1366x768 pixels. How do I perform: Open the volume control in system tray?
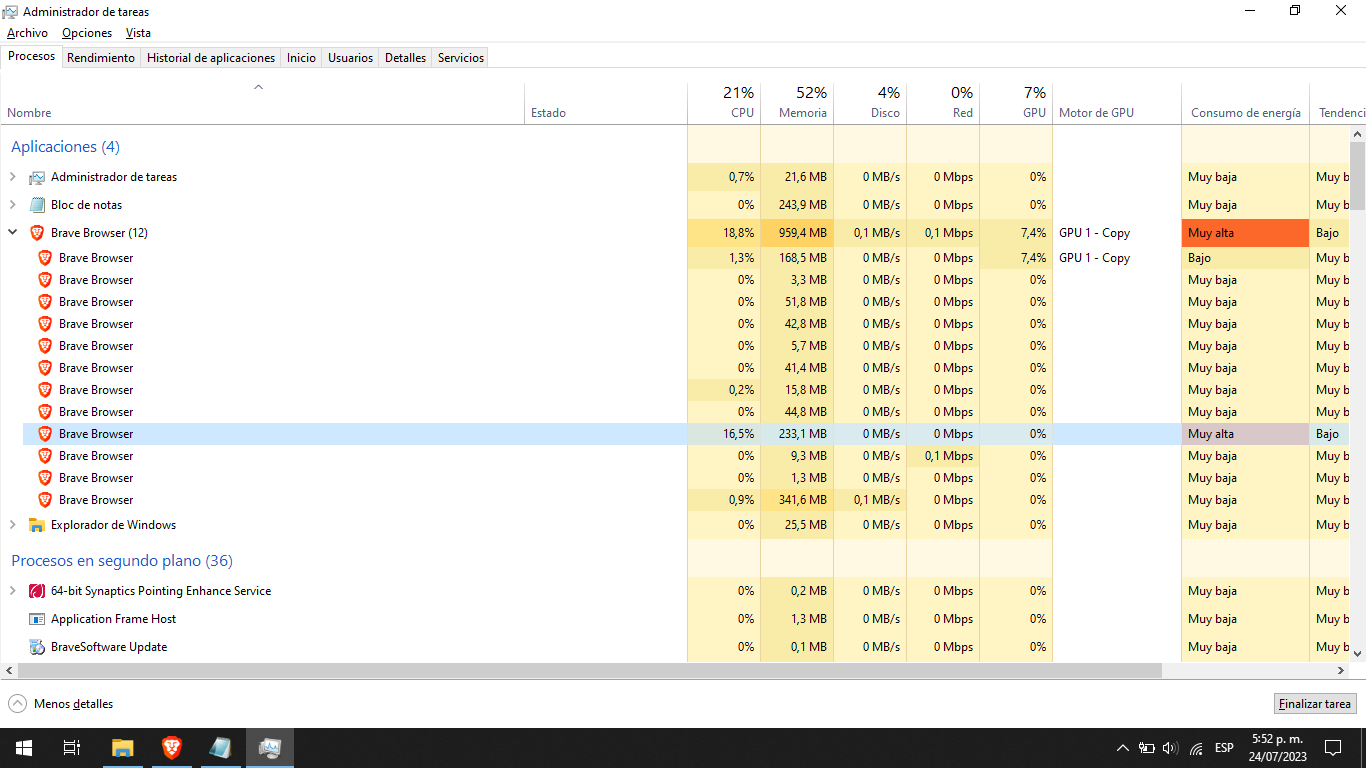click(1171, 748)
